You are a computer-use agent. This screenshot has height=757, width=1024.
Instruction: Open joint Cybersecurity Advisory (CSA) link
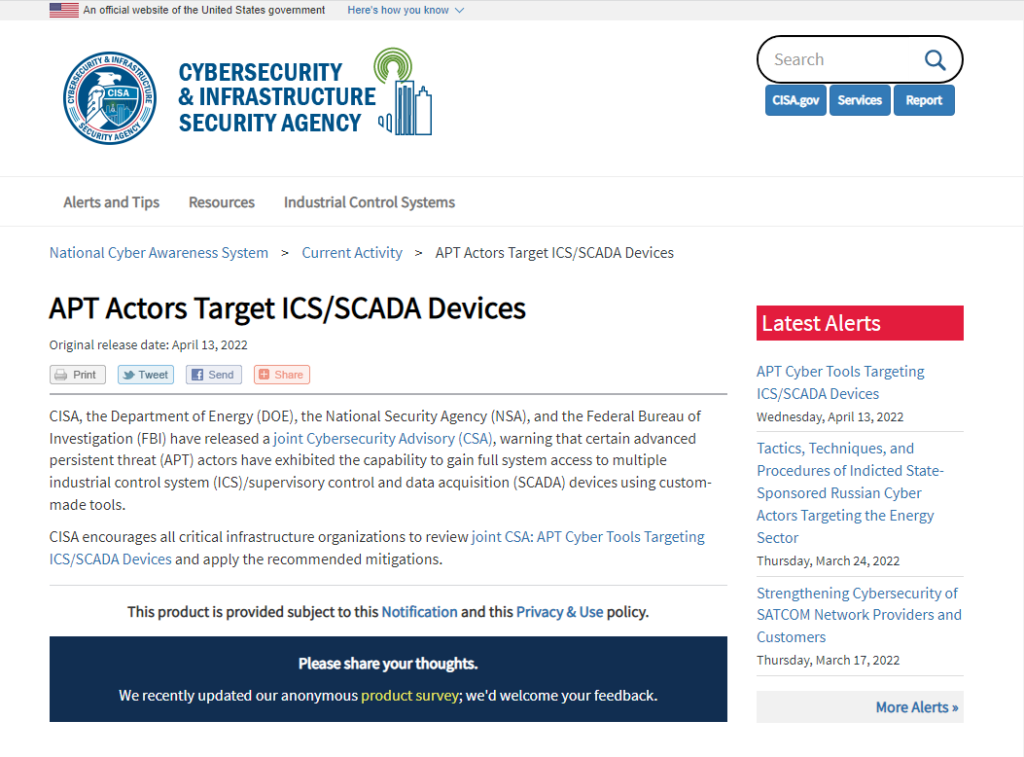click(383, 438)
